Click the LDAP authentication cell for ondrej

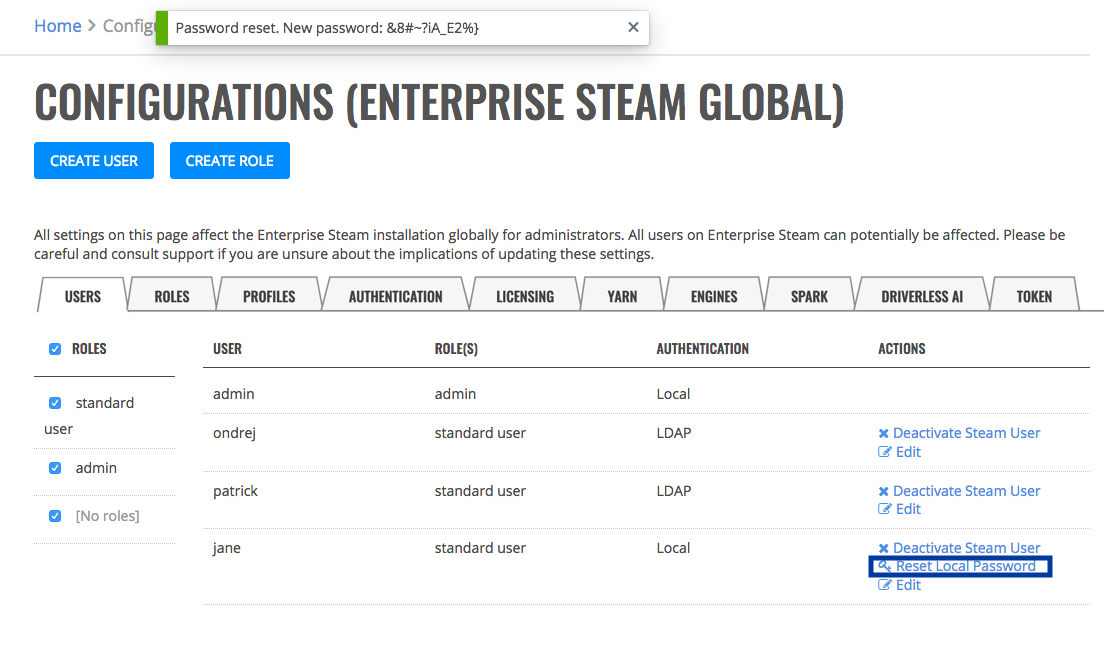click(674, 433)
